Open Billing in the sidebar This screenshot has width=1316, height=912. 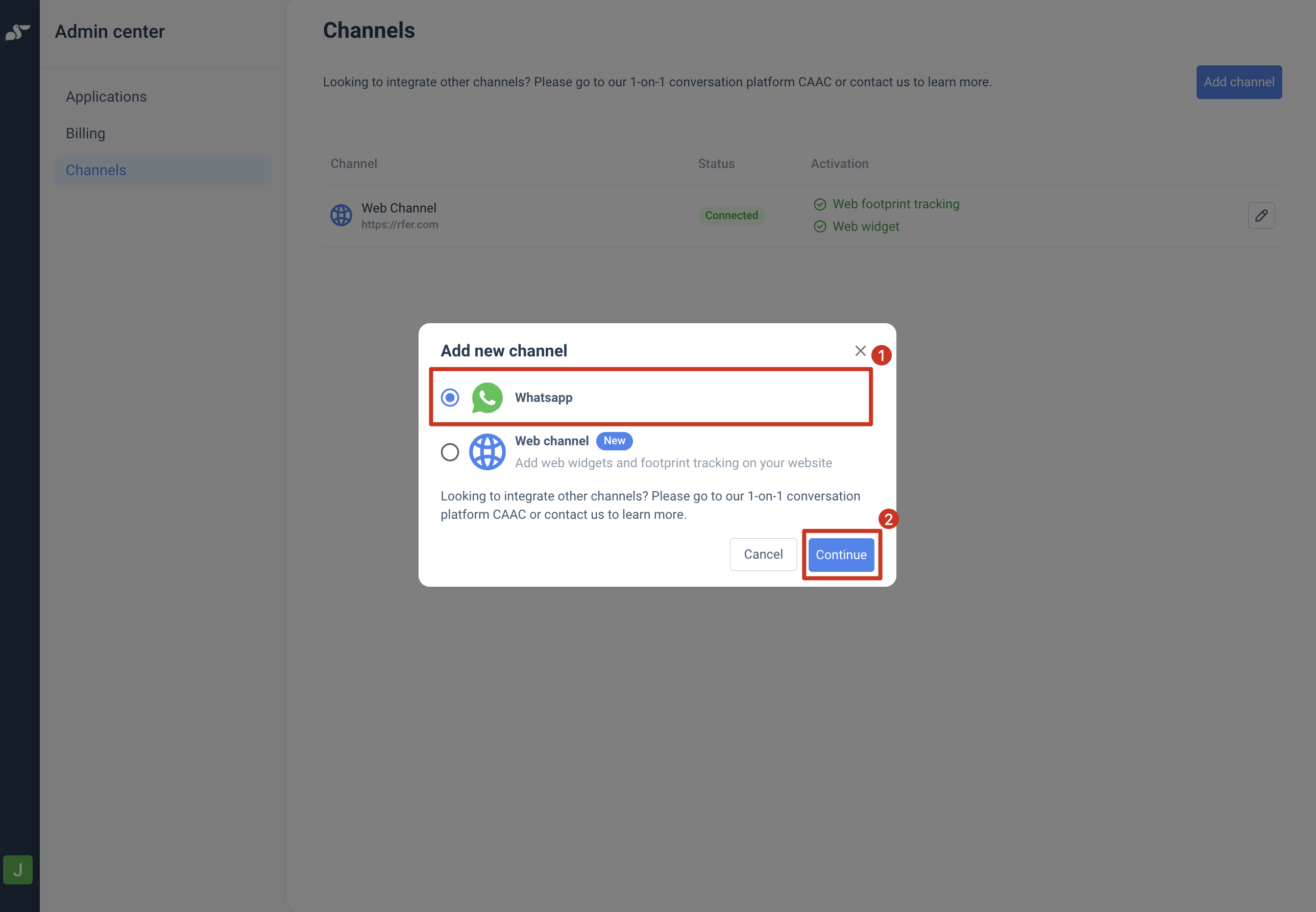click(86, 133)
